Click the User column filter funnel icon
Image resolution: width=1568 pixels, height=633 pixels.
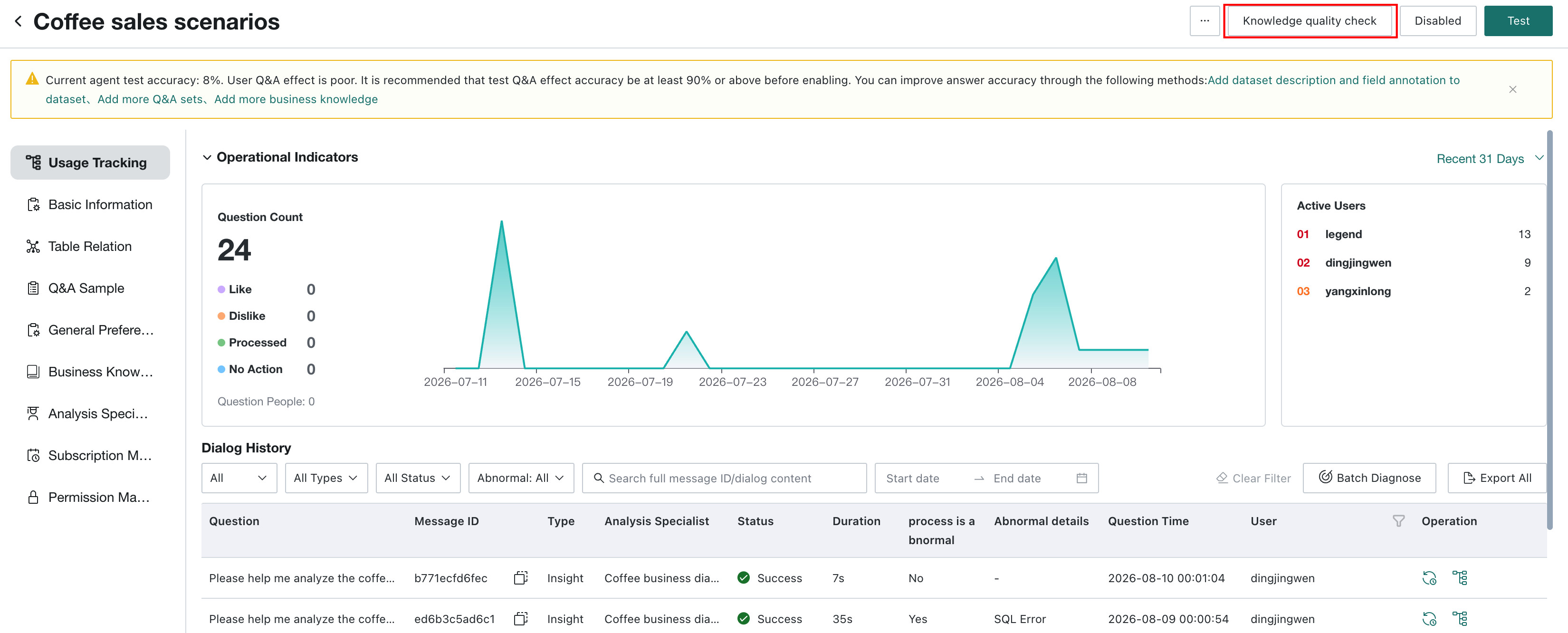(1399, 521)
